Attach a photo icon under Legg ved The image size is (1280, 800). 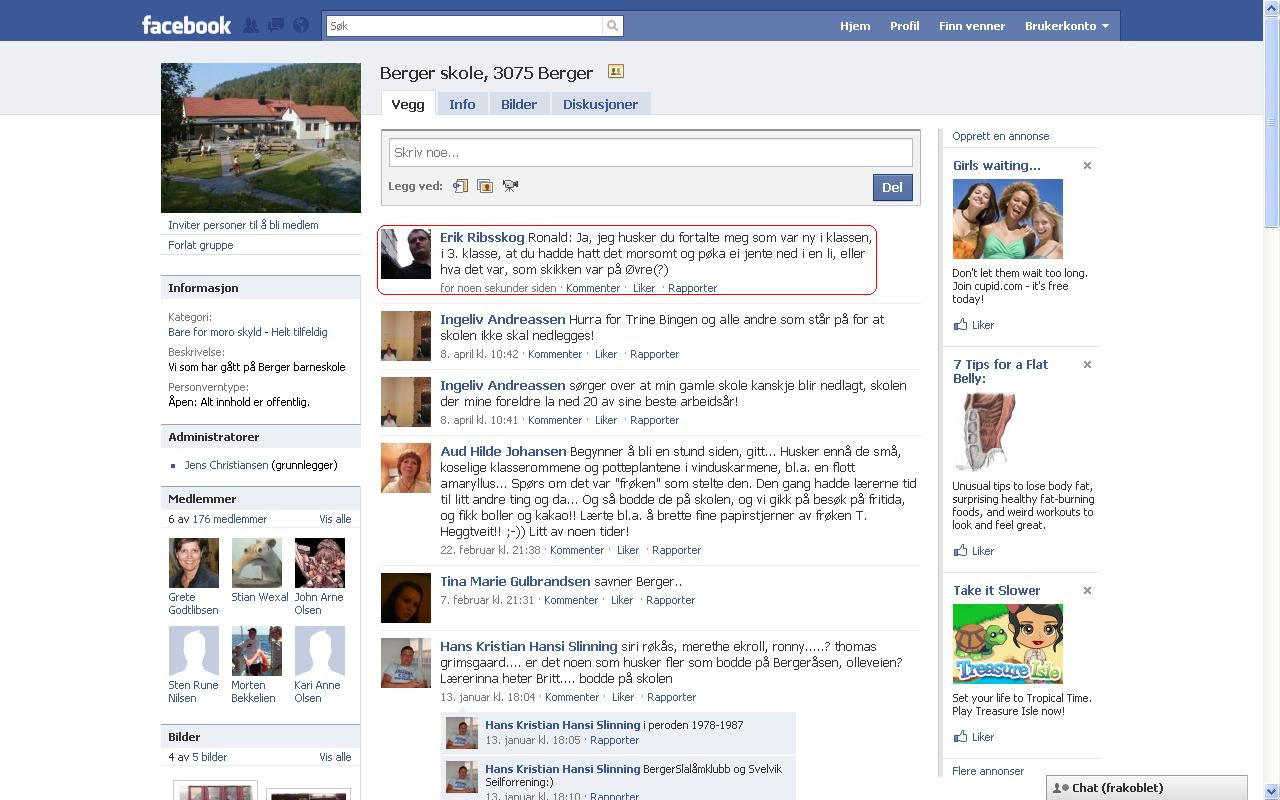click(485, 186)
